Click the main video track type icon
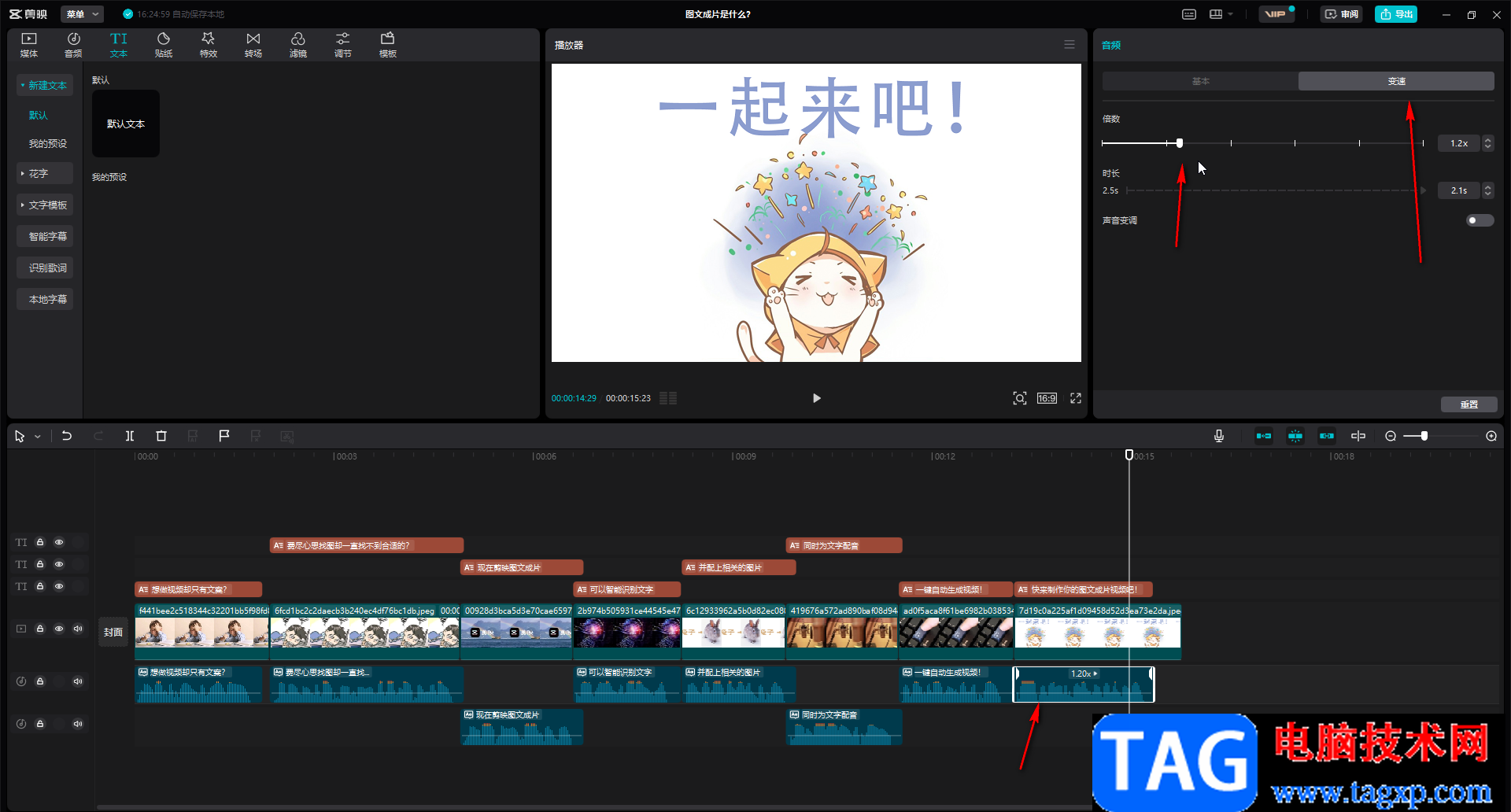Image resolution: width=1511 pixels, height=812 pixels. click(21, 629)
